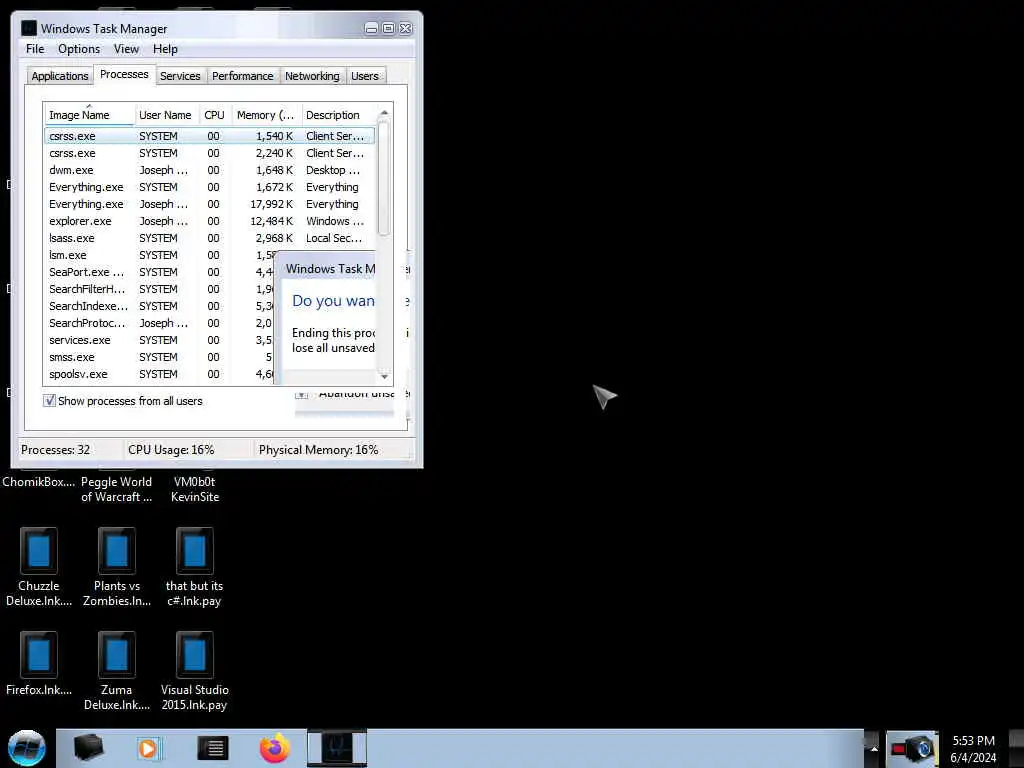Click the Processes: 32 status entry
1024x768 pixels.
click(56, 449)
